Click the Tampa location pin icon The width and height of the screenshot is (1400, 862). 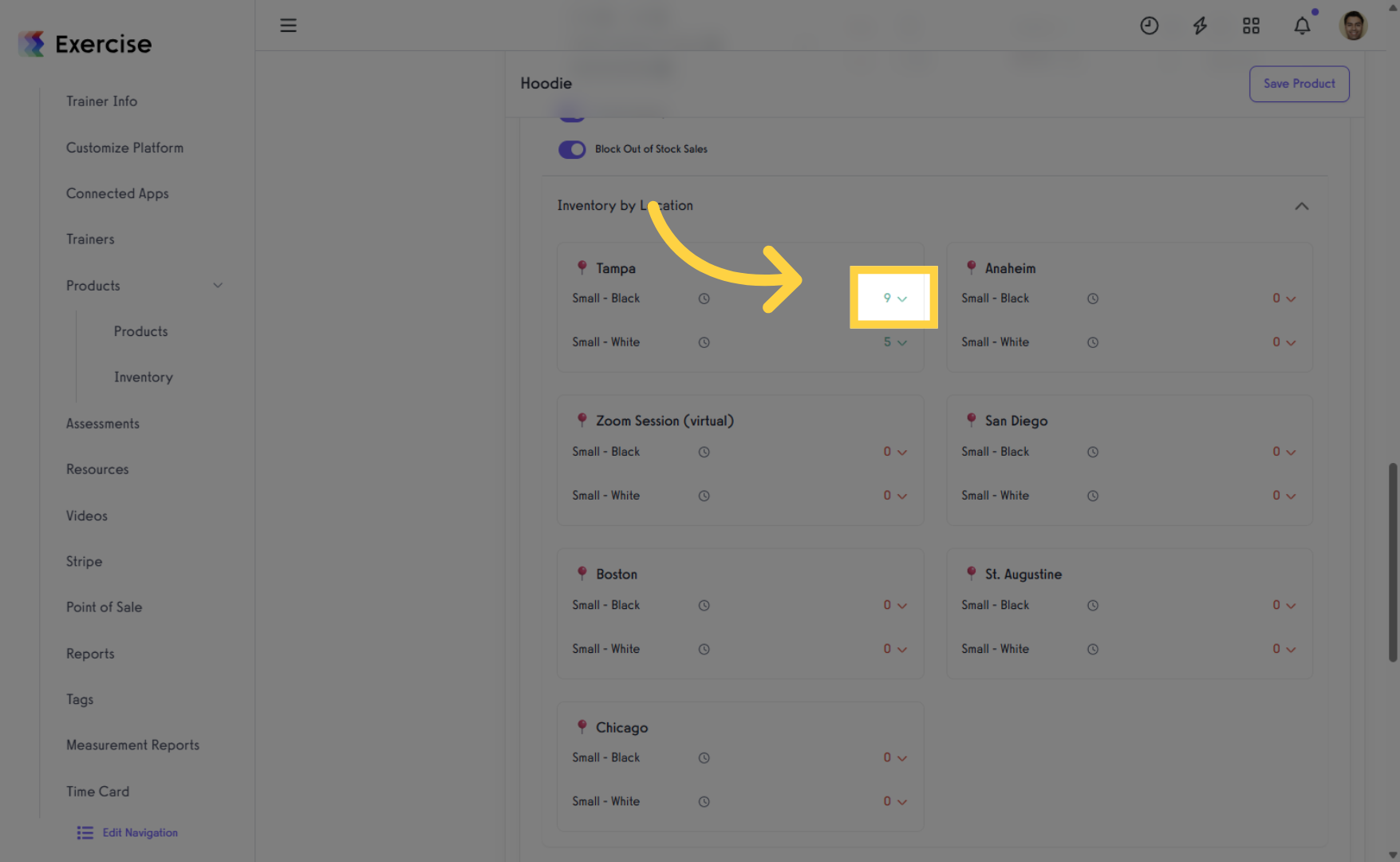tap(582, 267)
